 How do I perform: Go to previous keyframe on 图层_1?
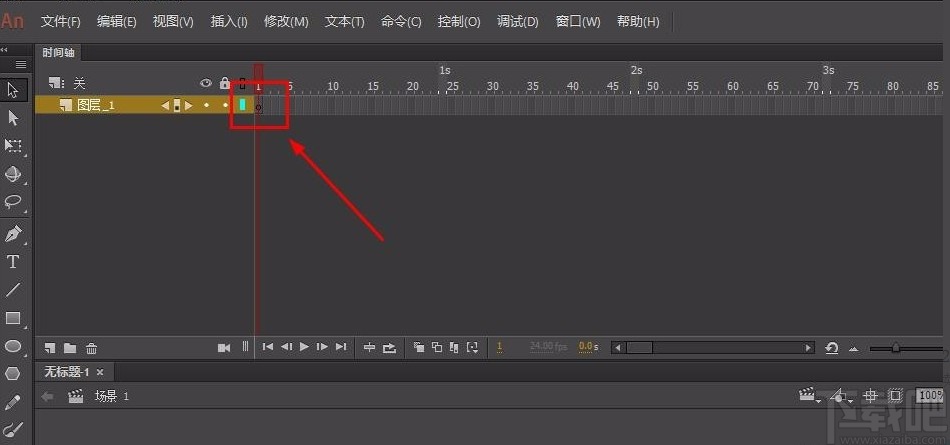click(165, 105)
